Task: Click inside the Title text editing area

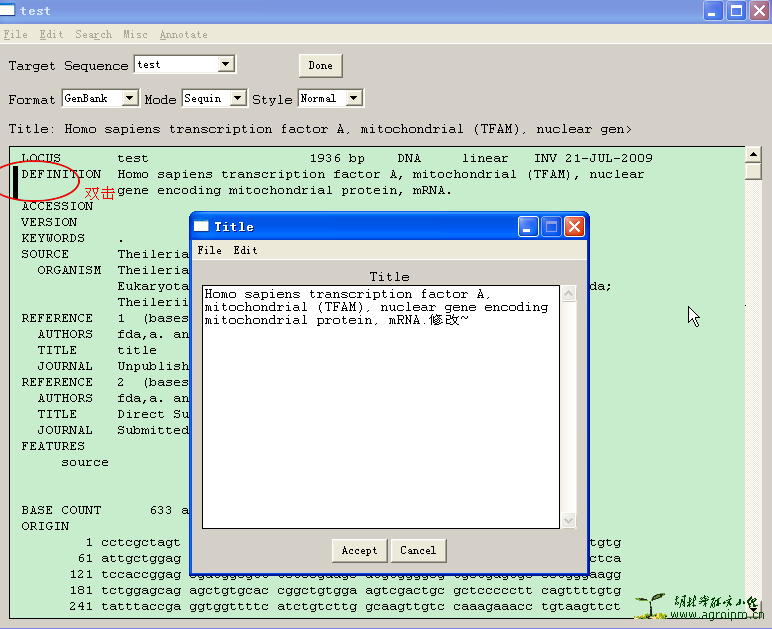Action: click(x=380, y=420)
